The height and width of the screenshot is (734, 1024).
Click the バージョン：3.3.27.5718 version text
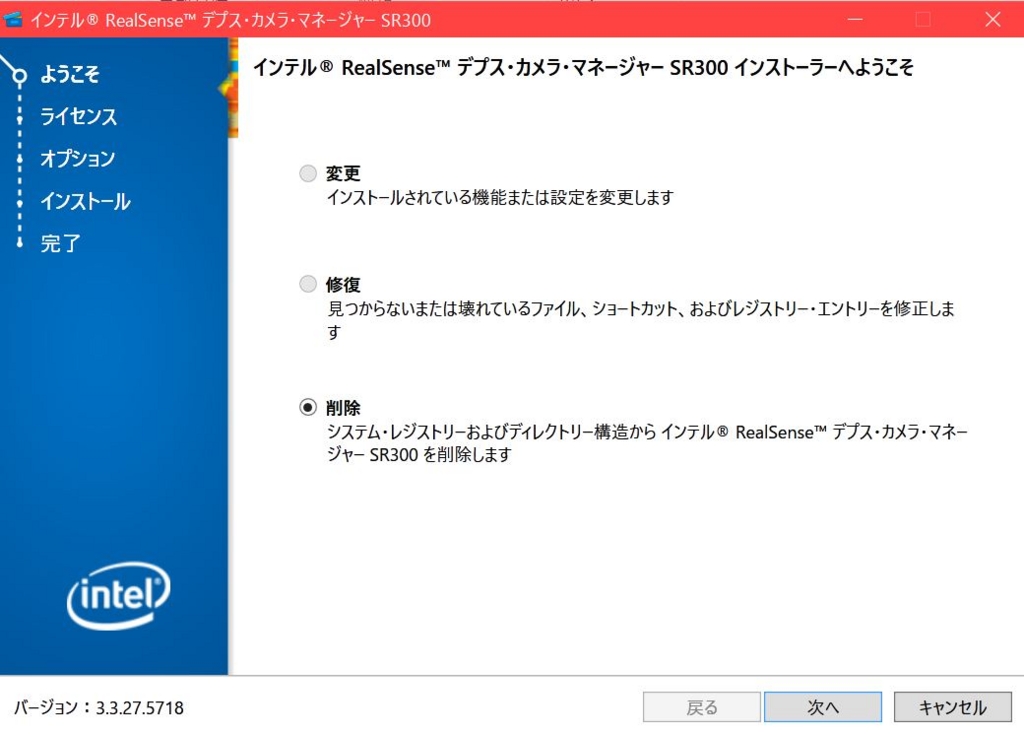tap(99, 707)
